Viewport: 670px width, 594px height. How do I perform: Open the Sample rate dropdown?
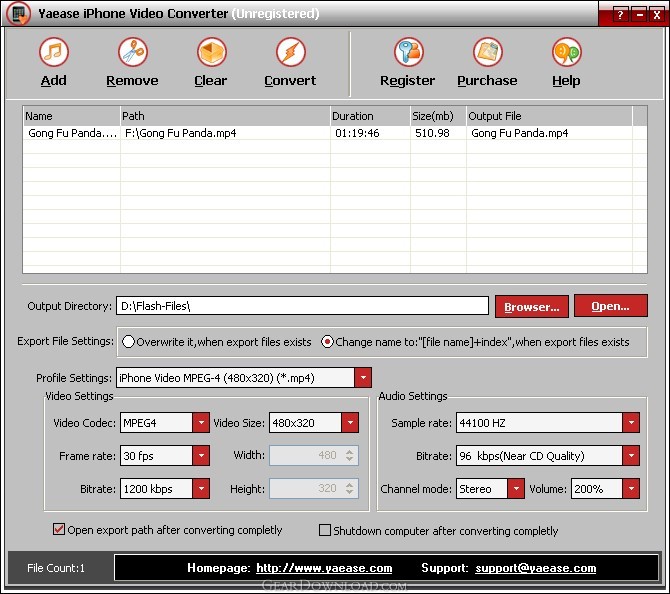tap(631, 423)
